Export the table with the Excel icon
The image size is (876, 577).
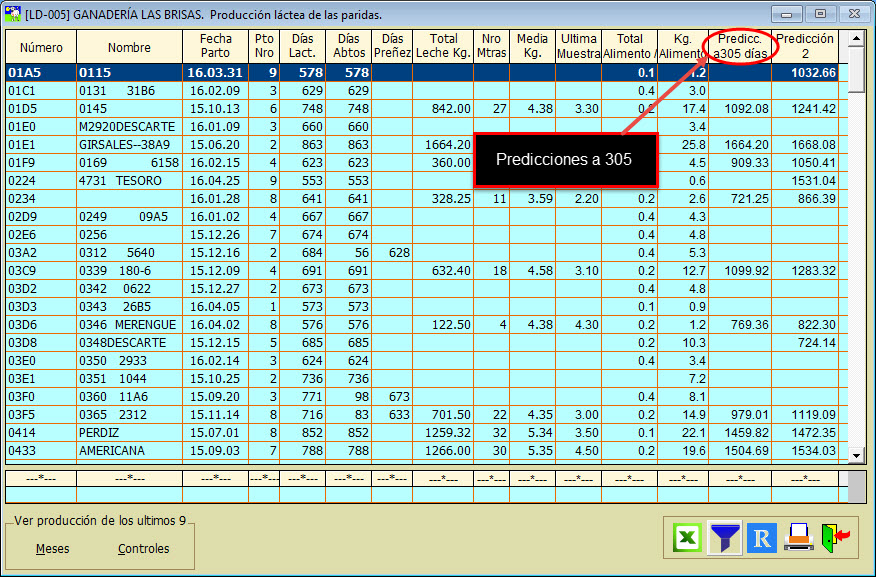coord(687,538)
